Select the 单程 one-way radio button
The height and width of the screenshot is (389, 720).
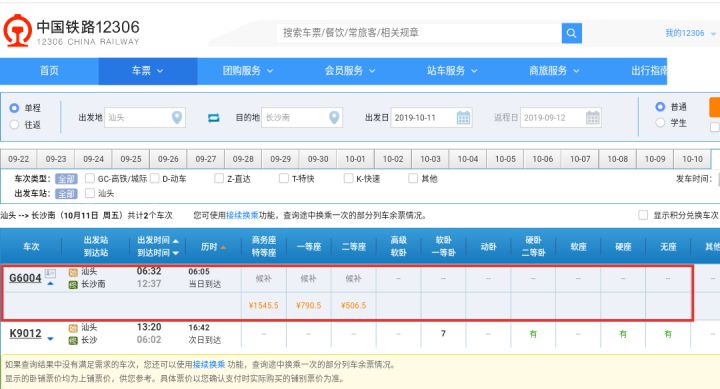pyautogui.click(x=14, y=108)
